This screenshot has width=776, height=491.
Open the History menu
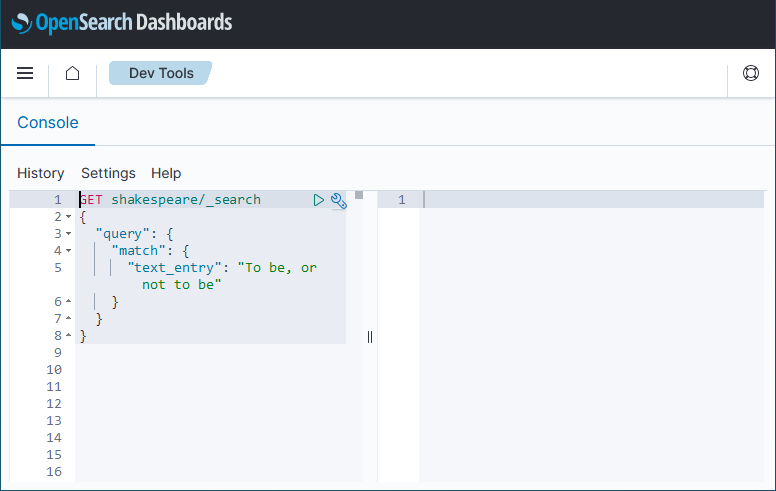tap(41, 173)
